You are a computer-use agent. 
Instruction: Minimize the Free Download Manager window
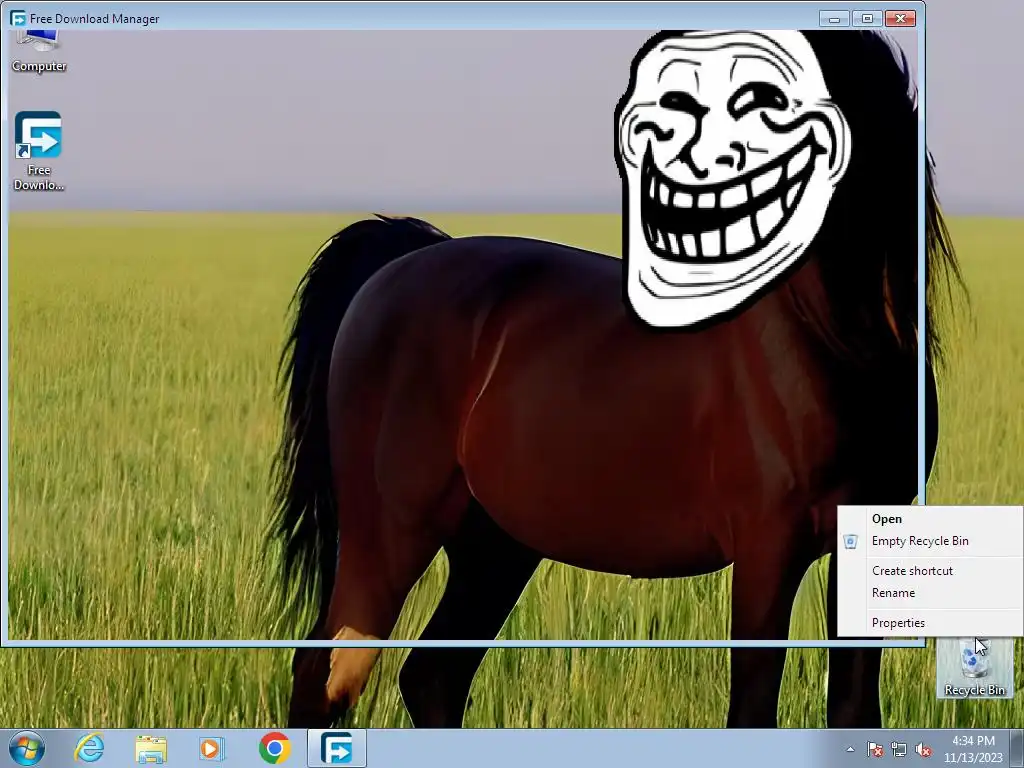[x=834, y=18]
